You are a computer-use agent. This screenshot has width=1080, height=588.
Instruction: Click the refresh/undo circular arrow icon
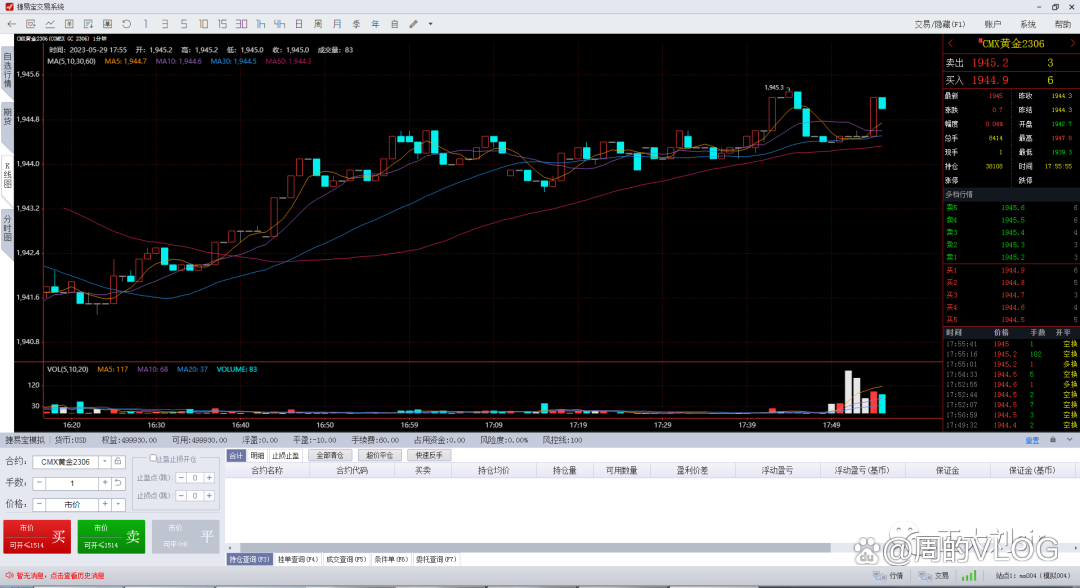tap(127, 24)
